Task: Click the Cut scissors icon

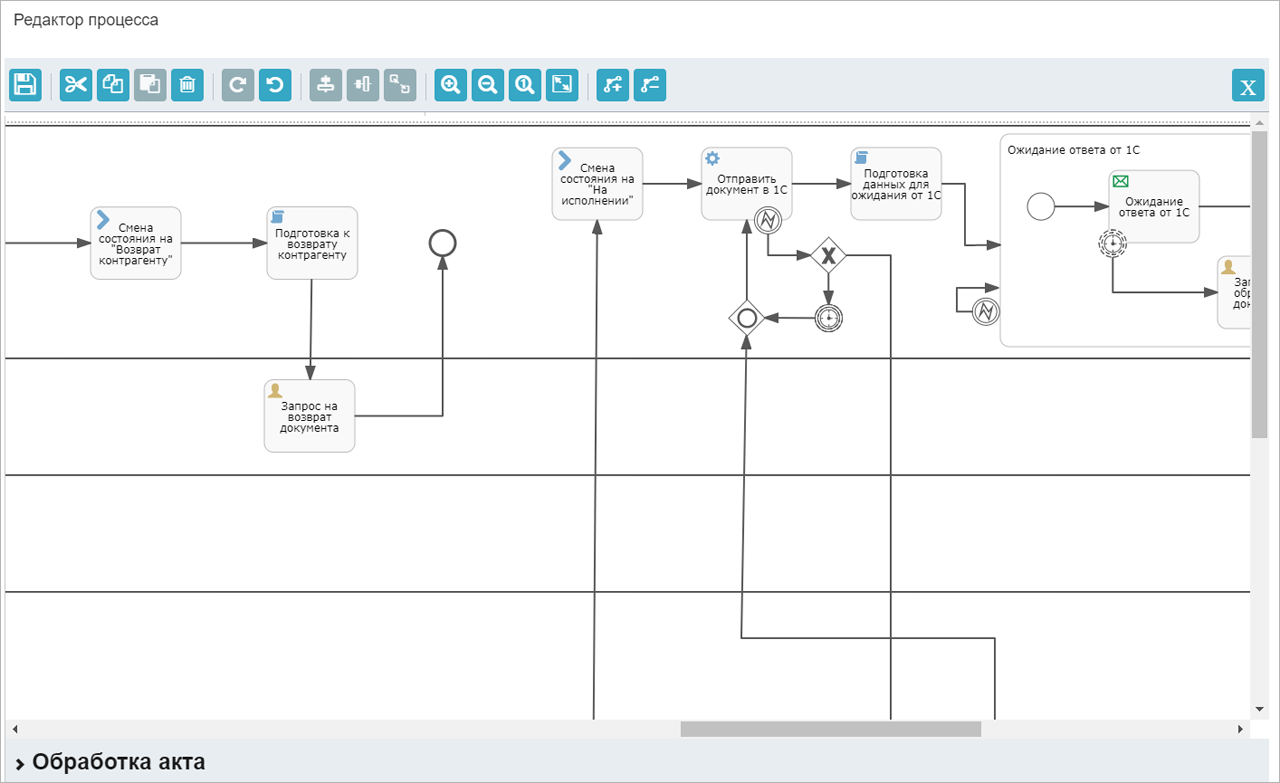Action: [76, 85]
